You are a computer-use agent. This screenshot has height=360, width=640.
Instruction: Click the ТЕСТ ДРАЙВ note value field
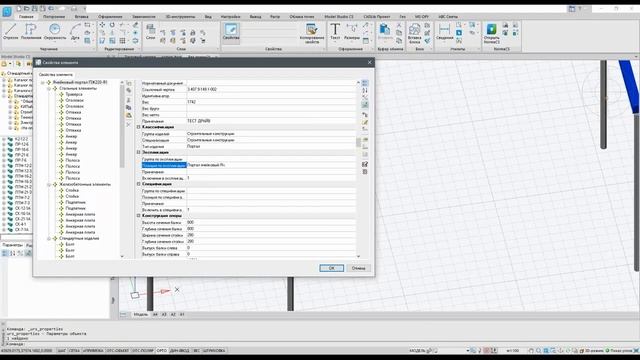coord(271,121)
